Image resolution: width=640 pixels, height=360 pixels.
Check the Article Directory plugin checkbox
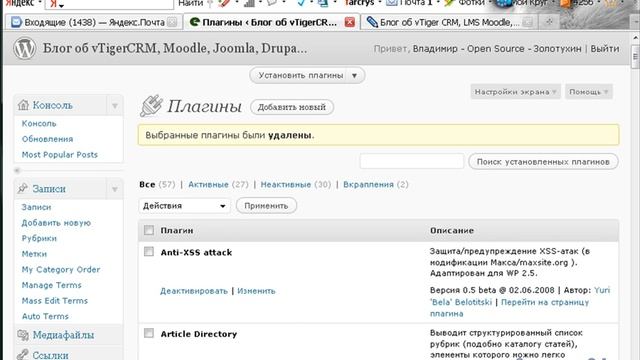tap(149, 333)
